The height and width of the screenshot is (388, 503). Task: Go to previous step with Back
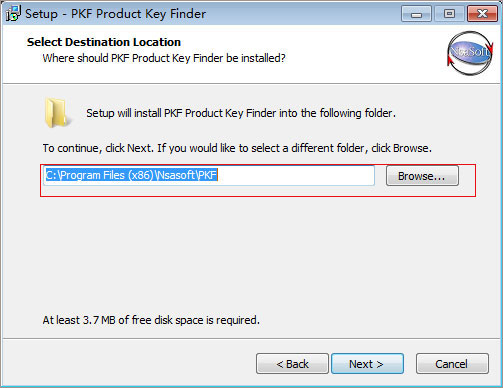(x=292, y=364)
